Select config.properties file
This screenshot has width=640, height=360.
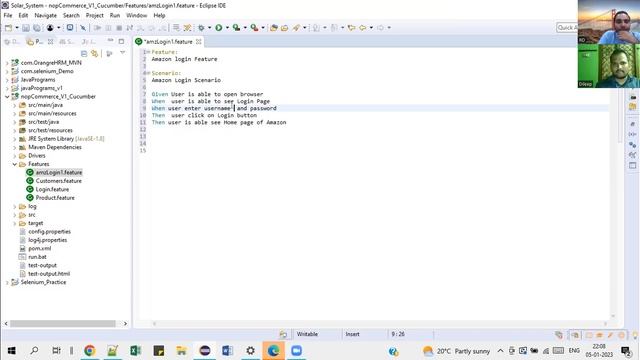[49, 232]
